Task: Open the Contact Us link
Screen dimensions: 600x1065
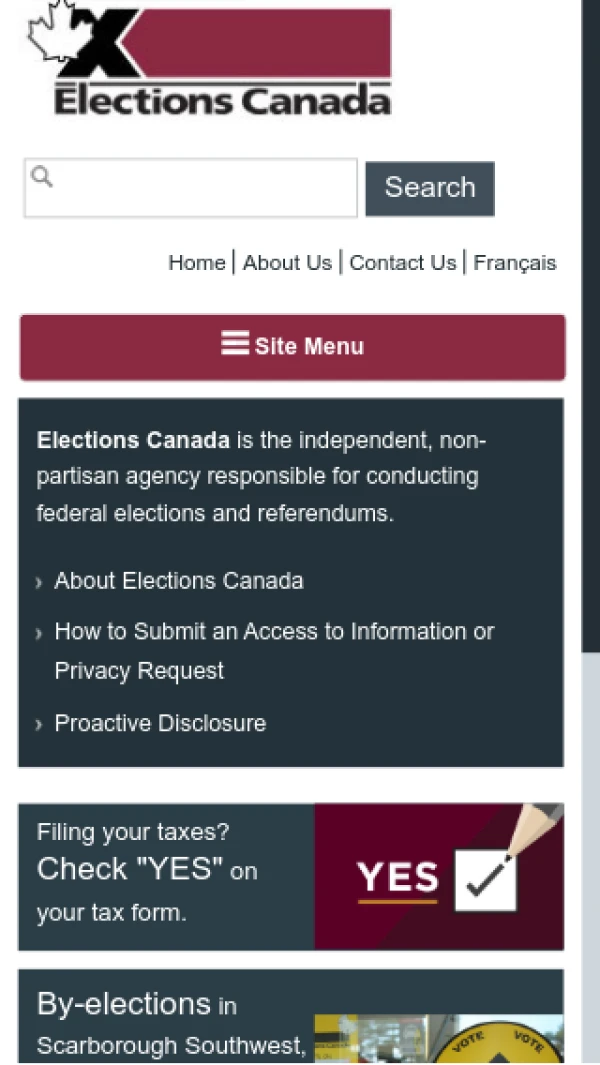Action: coord(402,263)
